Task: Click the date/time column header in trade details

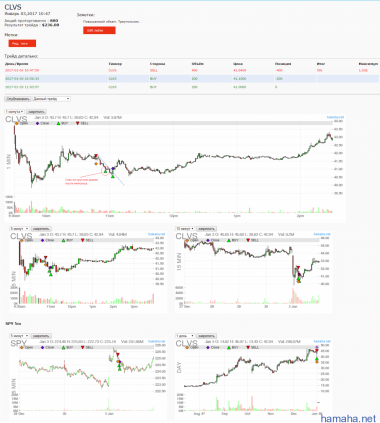Action: click(x=16, y=63)
